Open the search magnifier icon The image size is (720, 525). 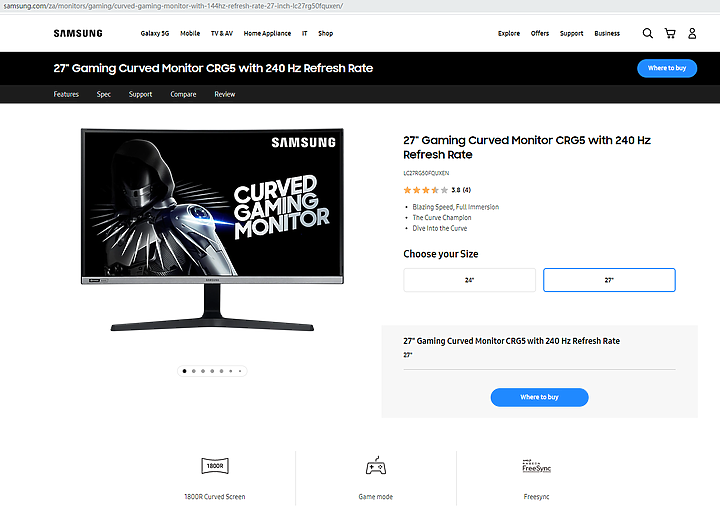coord(647,33)
